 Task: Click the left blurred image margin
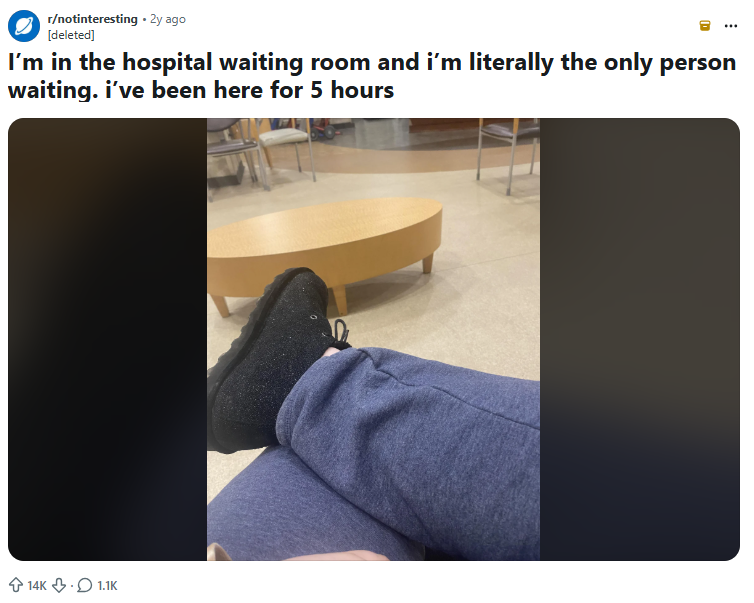click(x=108, y=339)
